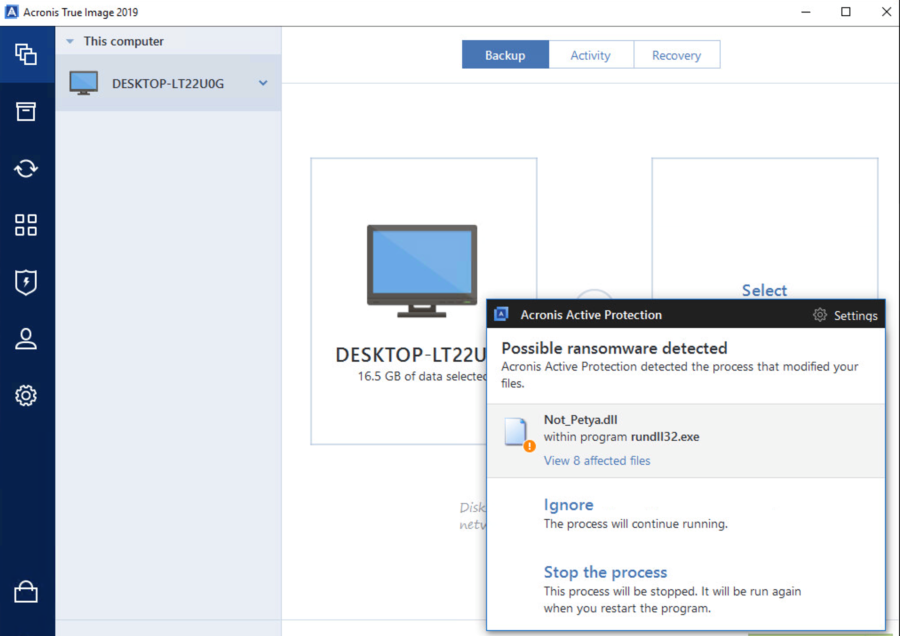Open View 8 affected files link
This screenshot has height=636, width=900.
point(597,460)
